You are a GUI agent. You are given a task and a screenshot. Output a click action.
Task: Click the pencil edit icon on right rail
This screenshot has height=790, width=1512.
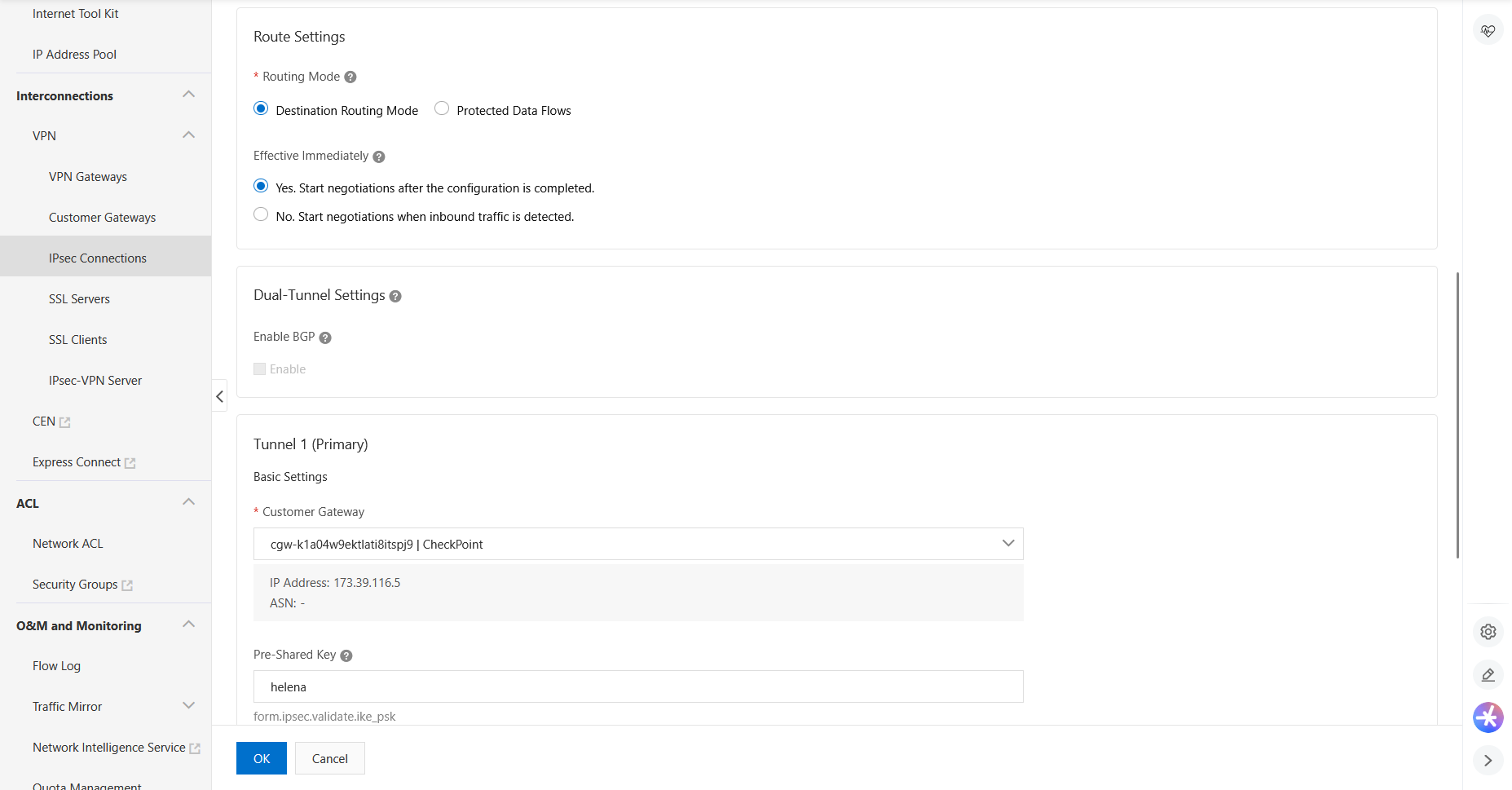(1488, 675)
